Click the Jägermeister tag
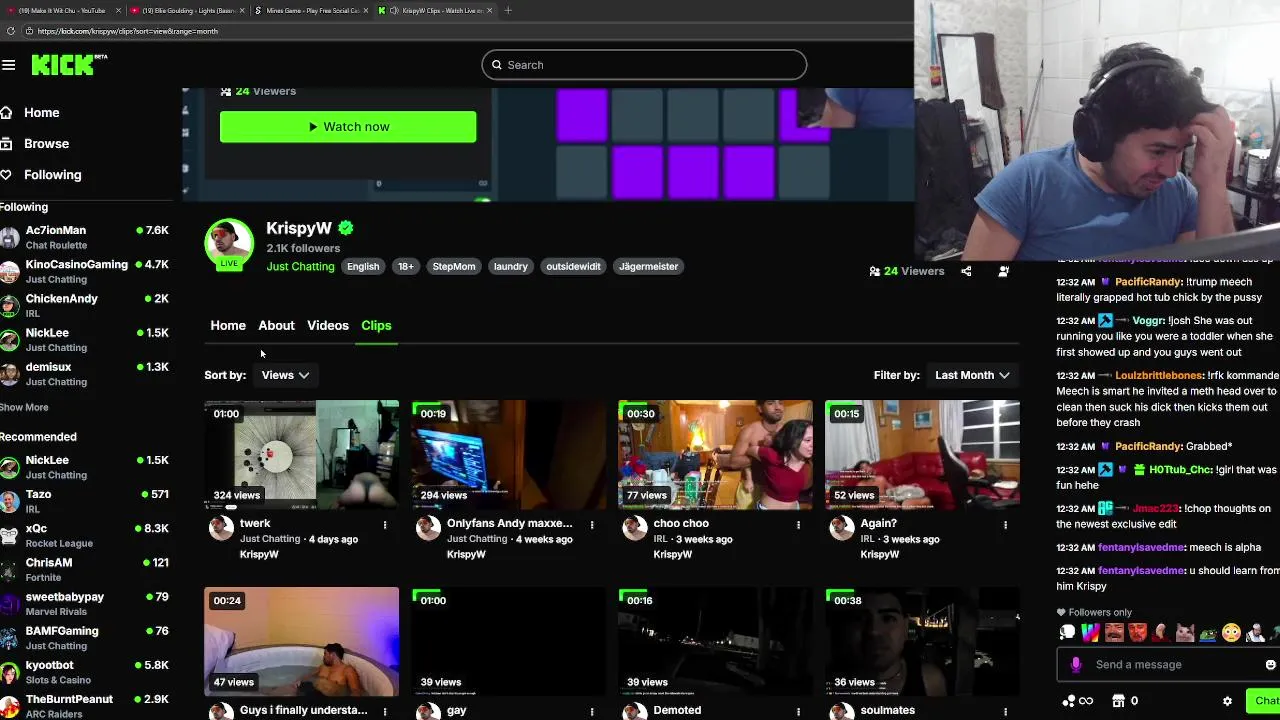Viewport: 1280px width, 720px height. (648, 267)
